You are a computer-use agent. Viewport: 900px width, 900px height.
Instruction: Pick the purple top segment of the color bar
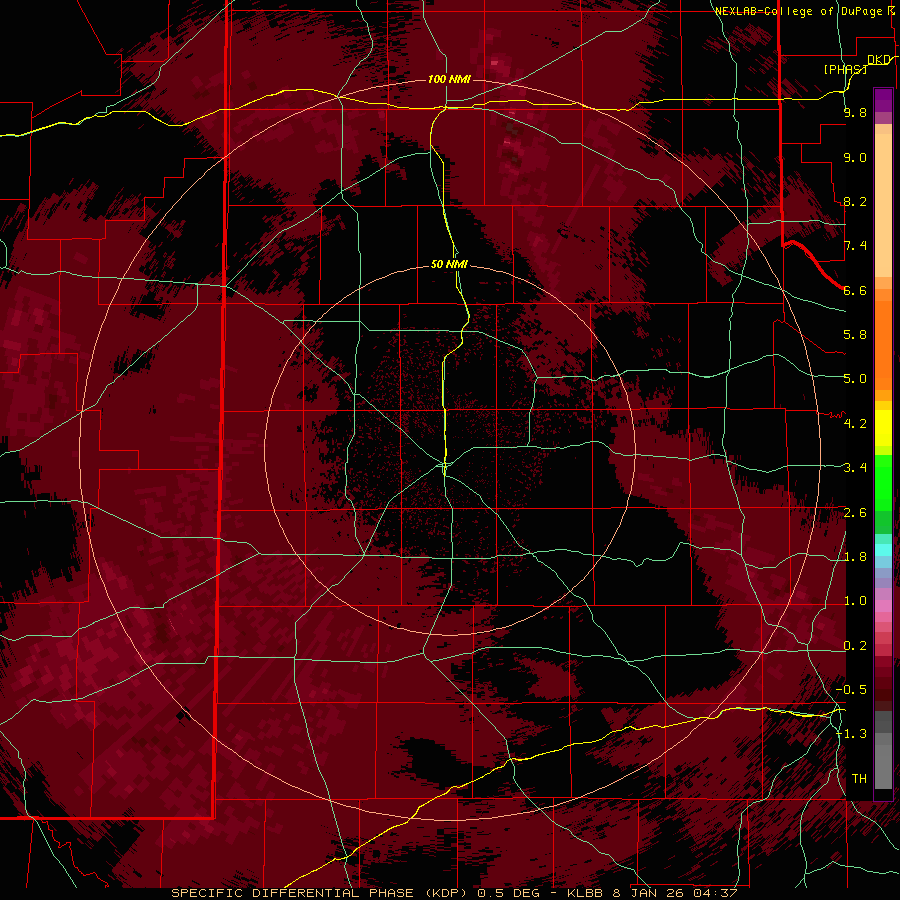883,100
